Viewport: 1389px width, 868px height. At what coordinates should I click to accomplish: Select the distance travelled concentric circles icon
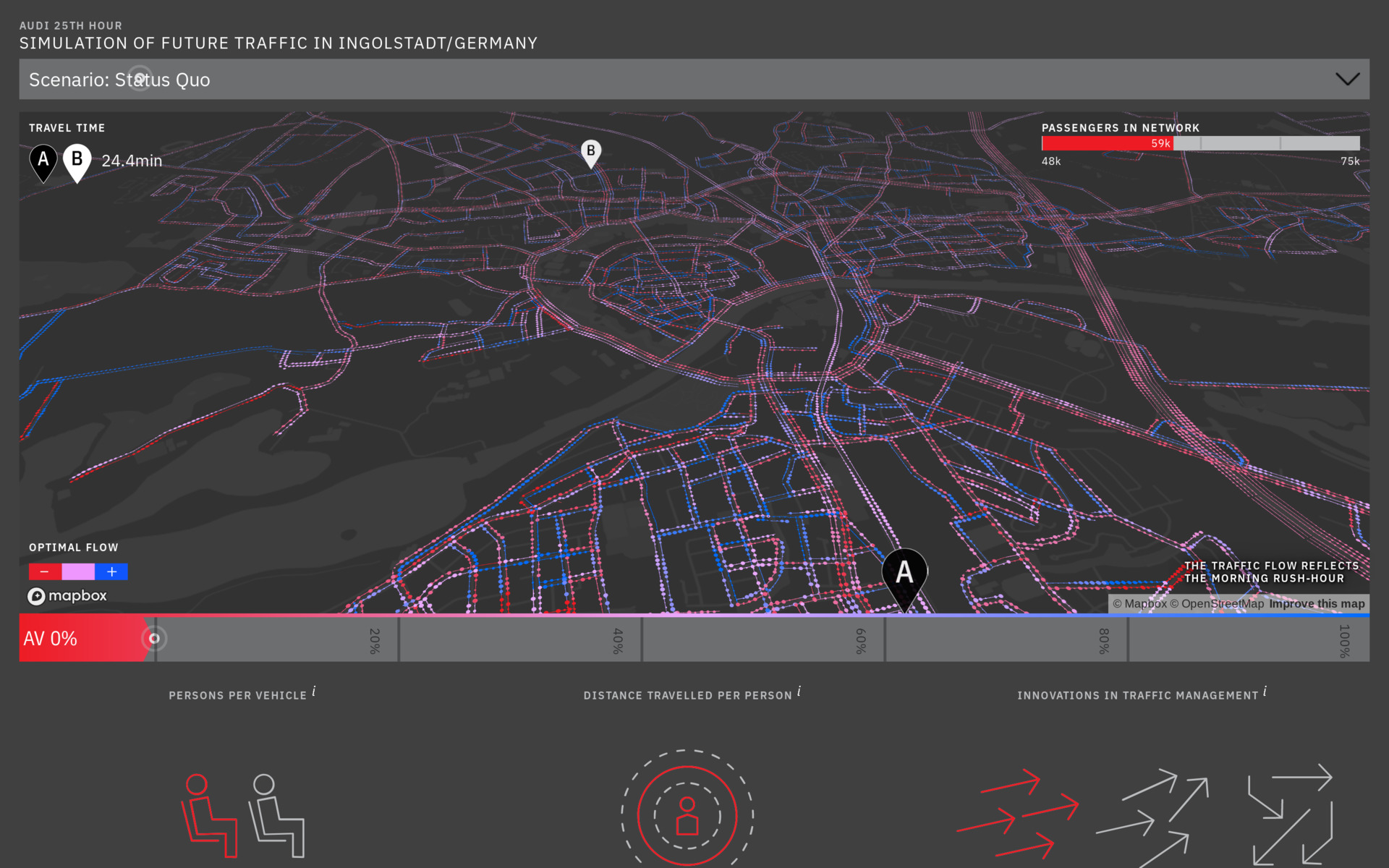point(687,814)
